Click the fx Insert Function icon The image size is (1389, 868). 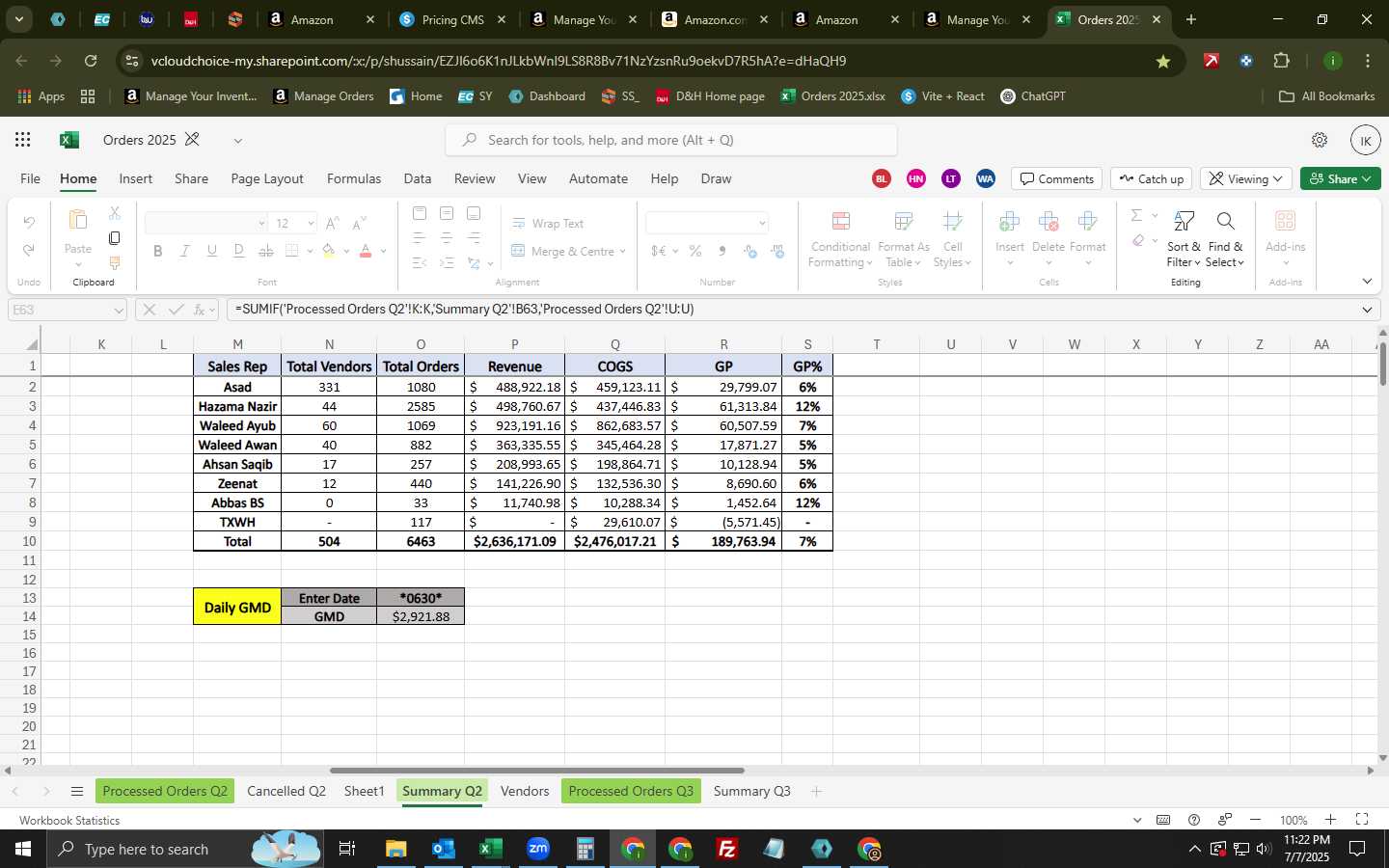pyautogui.click(x=201, y=310)
